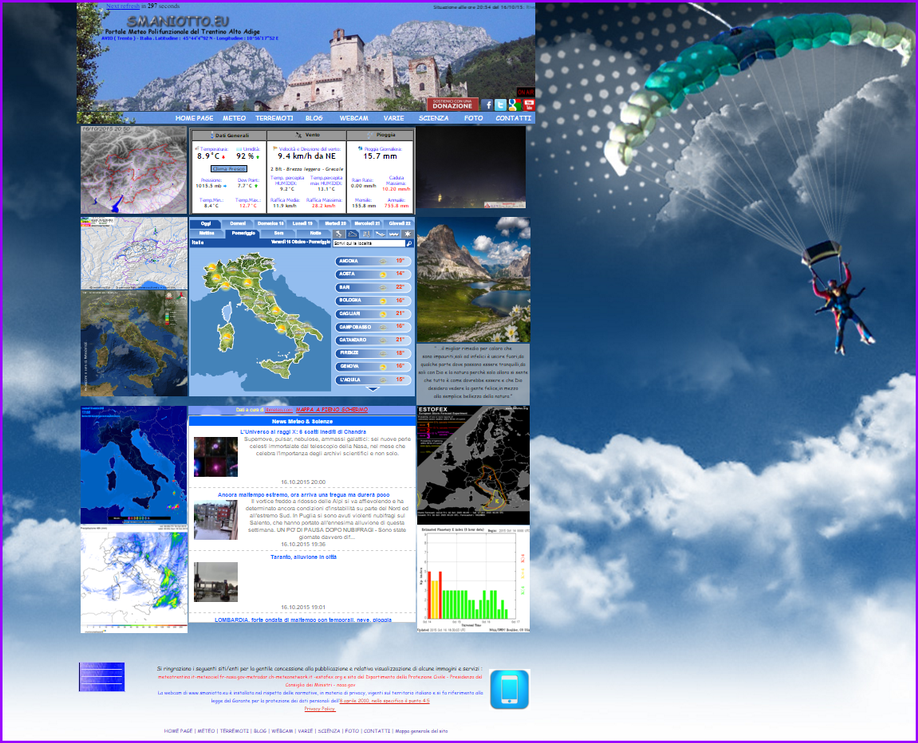
Task: Open the Twitter social icon
Action: pyautogui.click(x=500, y=105)
